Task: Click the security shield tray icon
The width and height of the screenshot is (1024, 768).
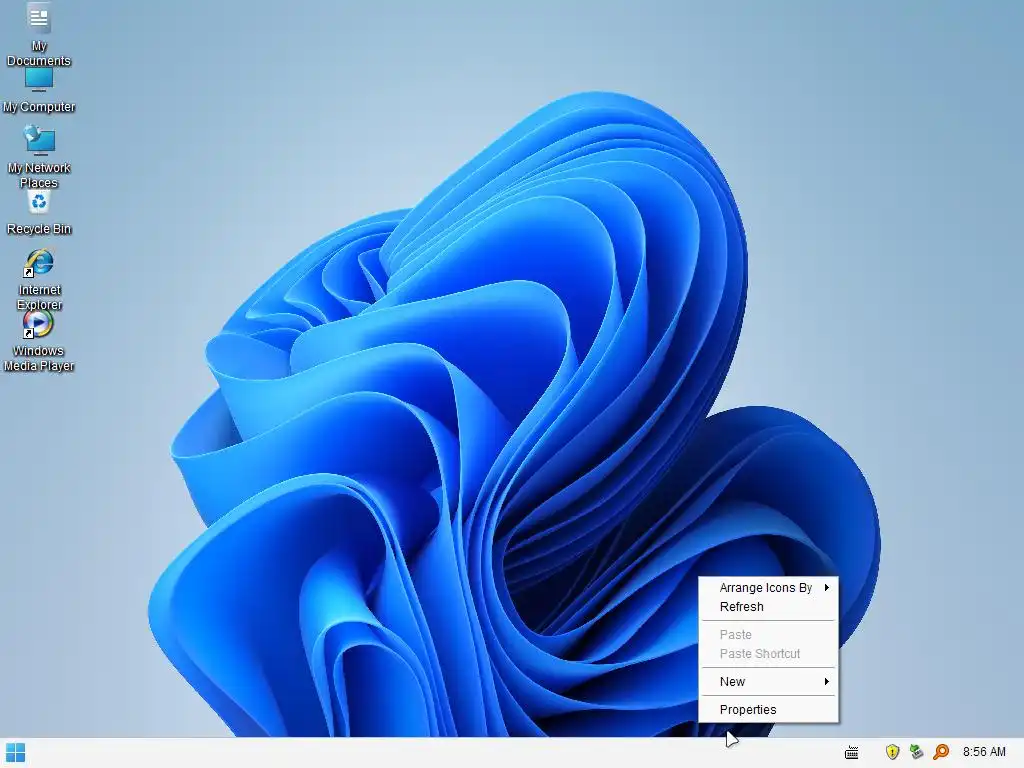Action: 892,752
